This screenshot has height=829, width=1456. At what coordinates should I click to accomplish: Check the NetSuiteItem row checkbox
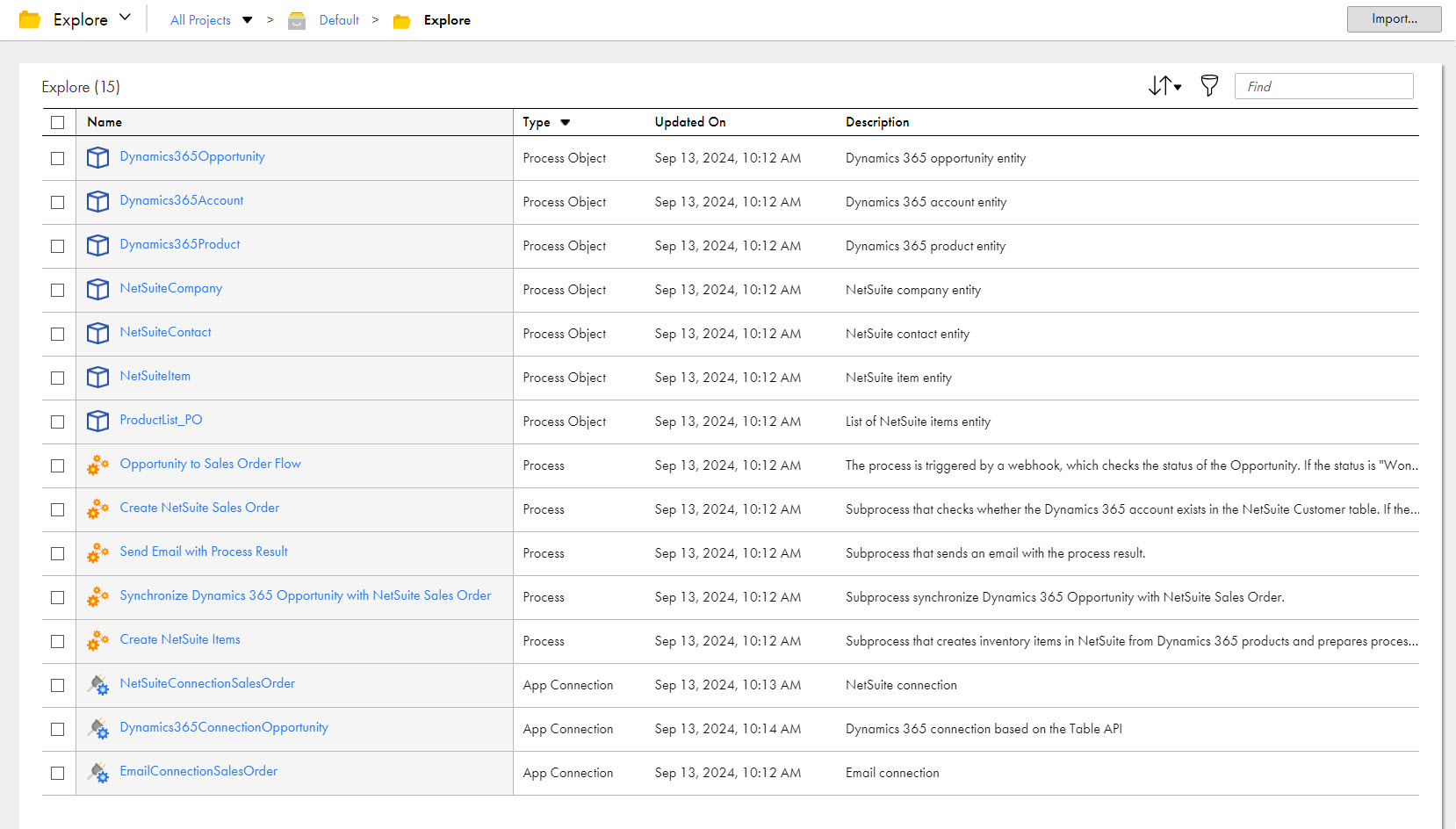[58, 378]
